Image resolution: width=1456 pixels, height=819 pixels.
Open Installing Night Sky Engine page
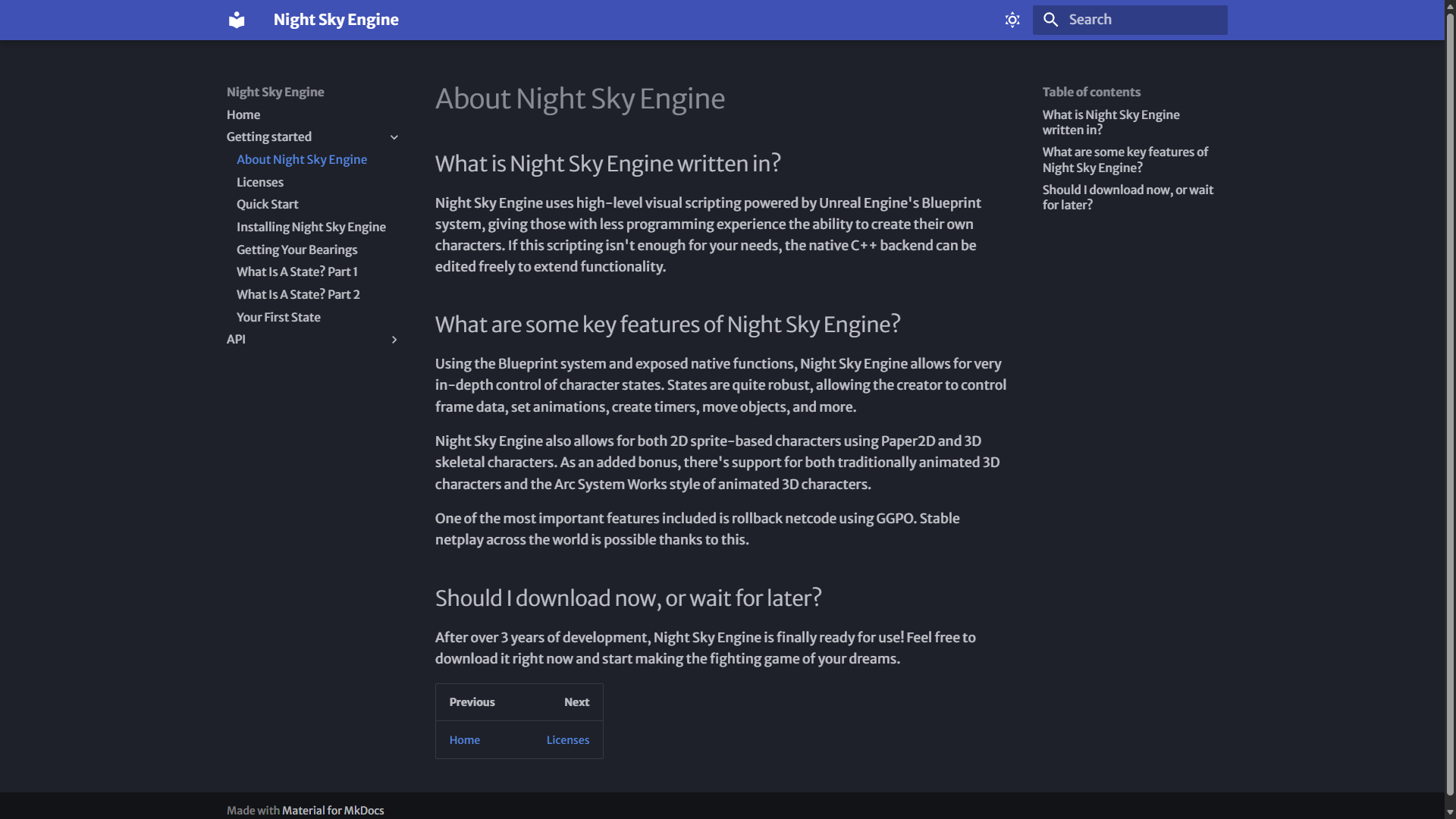311,227
